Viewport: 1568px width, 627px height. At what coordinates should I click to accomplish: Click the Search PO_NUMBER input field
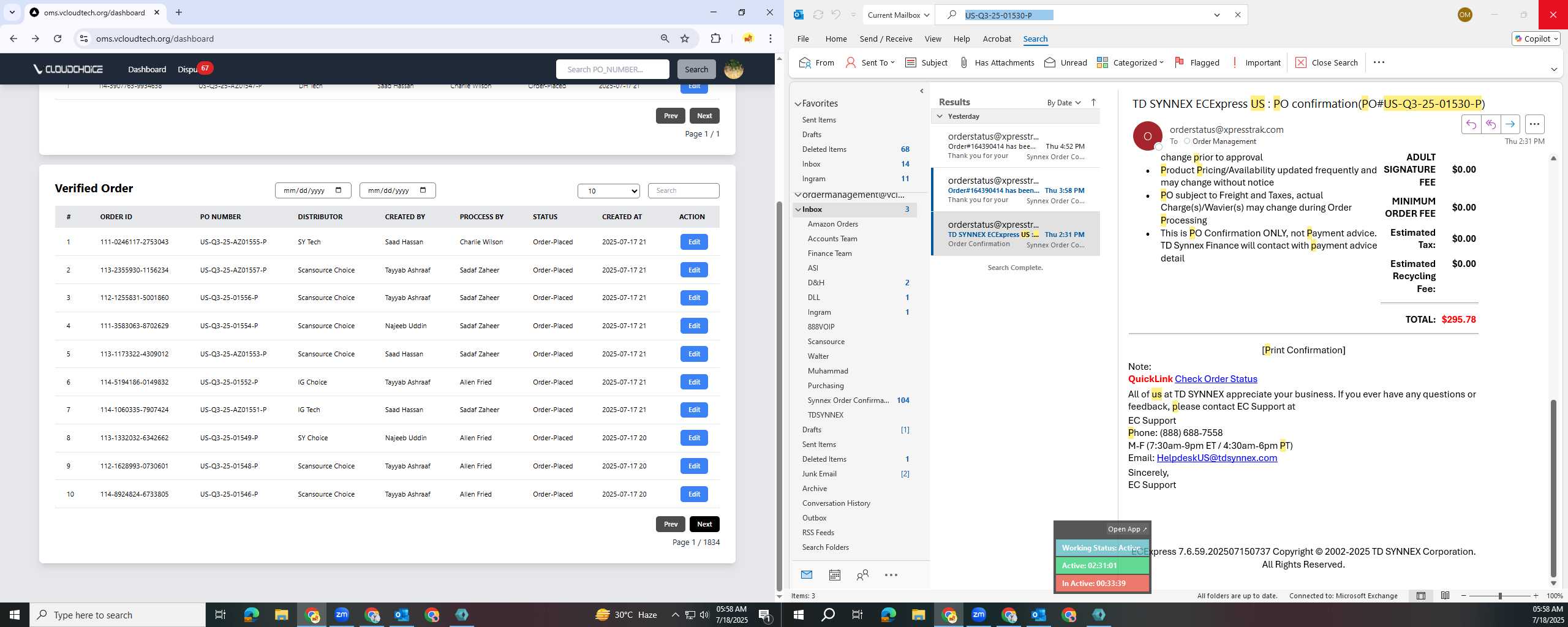(612, 69)
